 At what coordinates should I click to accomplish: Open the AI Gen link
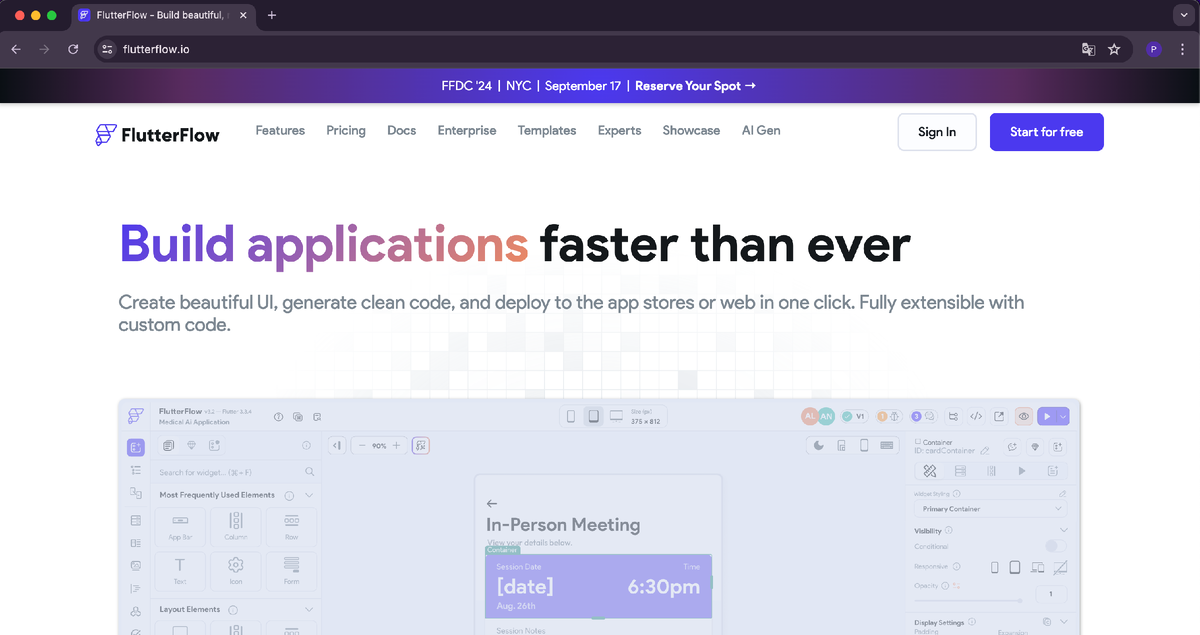[761, 131]
